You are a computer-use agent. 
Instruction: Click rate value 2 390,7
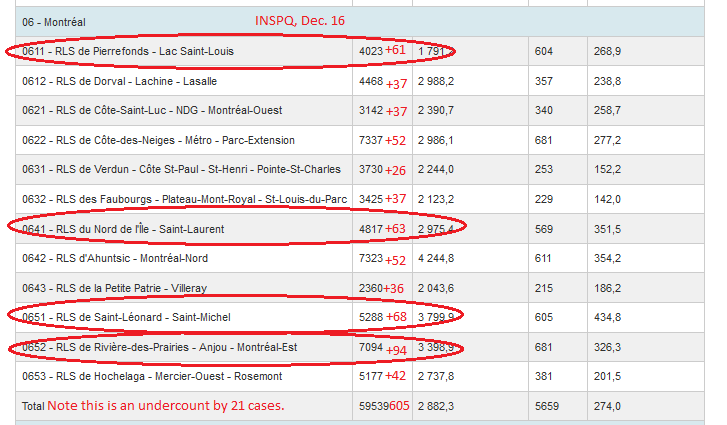click(436, 111)
